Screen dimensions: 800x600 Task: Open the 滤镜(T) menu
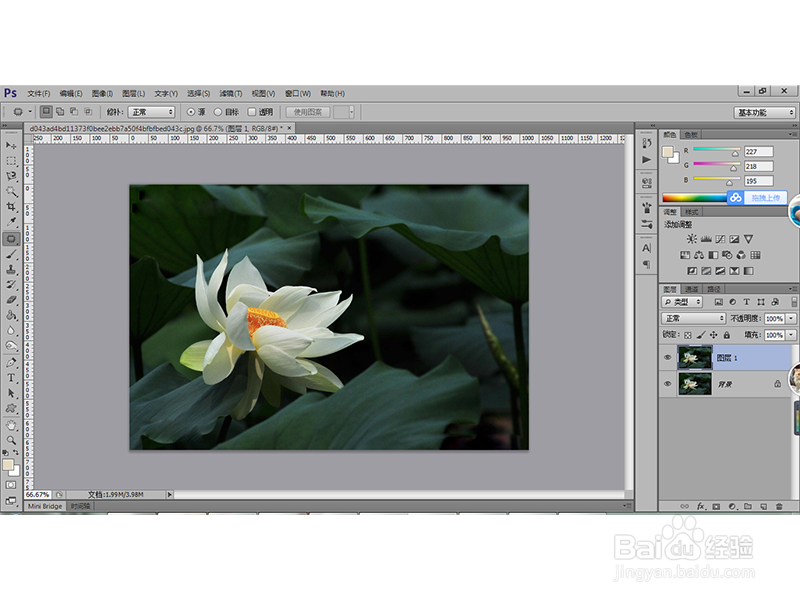pos(231,93)
